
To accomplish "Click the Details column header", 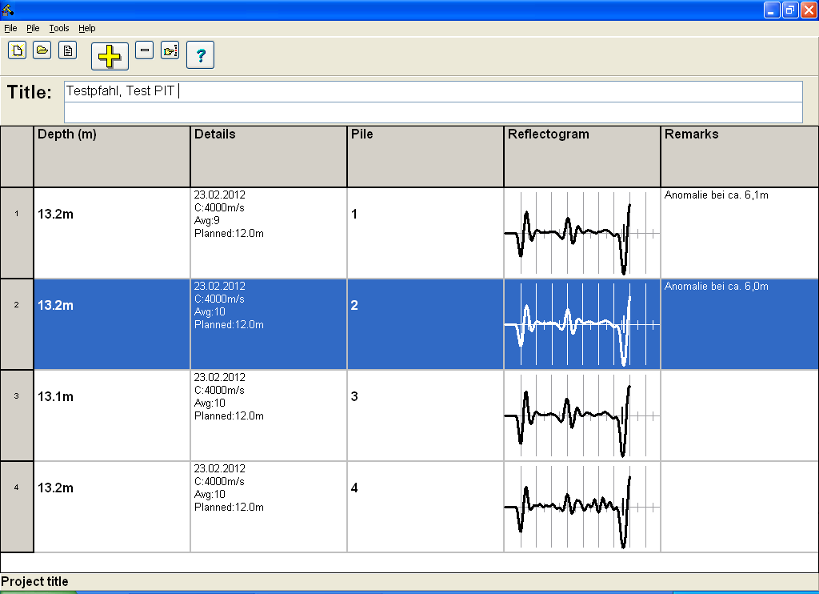I will click(x=268, y=156).
